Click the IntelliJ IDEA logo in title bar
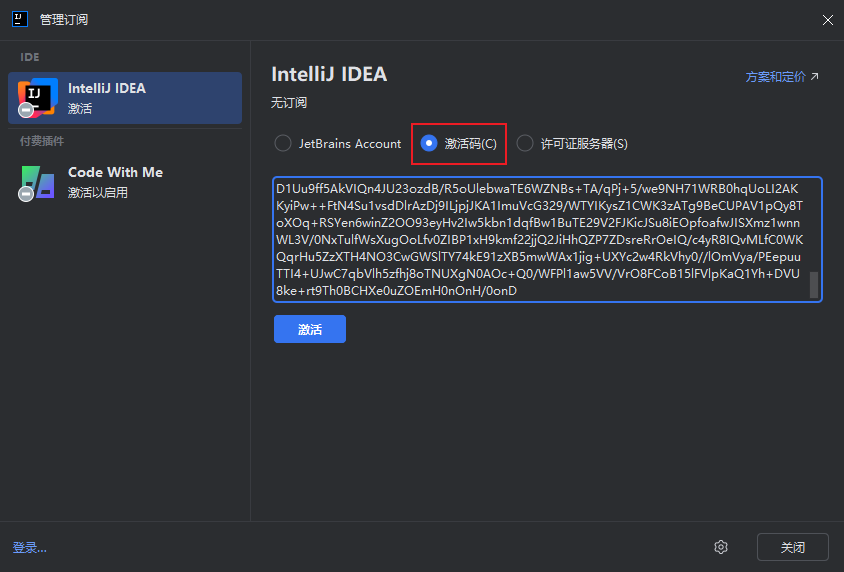The image size is (844, 572). [20, 19]
